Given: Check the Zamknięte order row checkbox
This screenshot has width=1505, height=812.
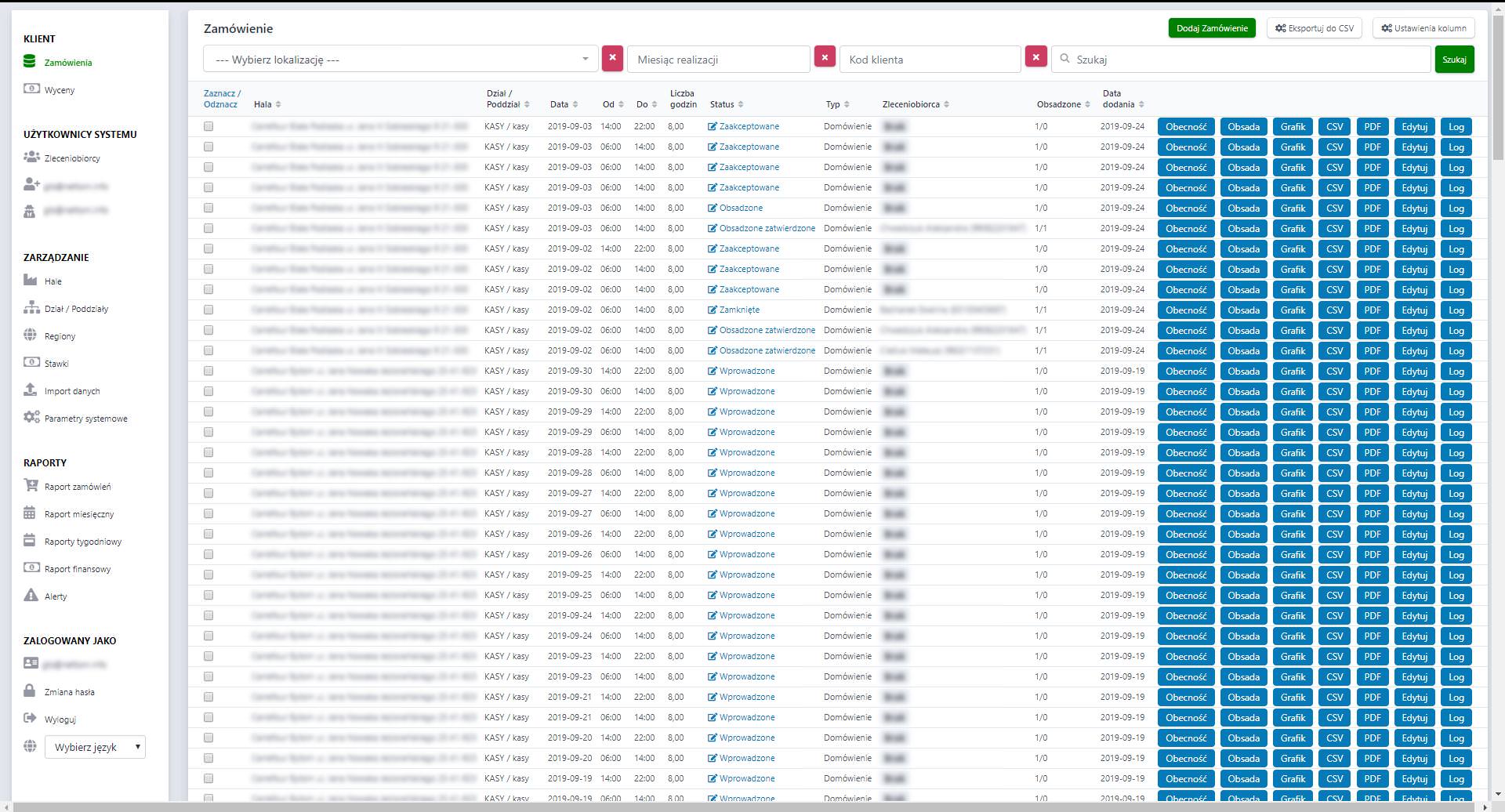Looking at the screenshot, I should (x=209, y=310).
